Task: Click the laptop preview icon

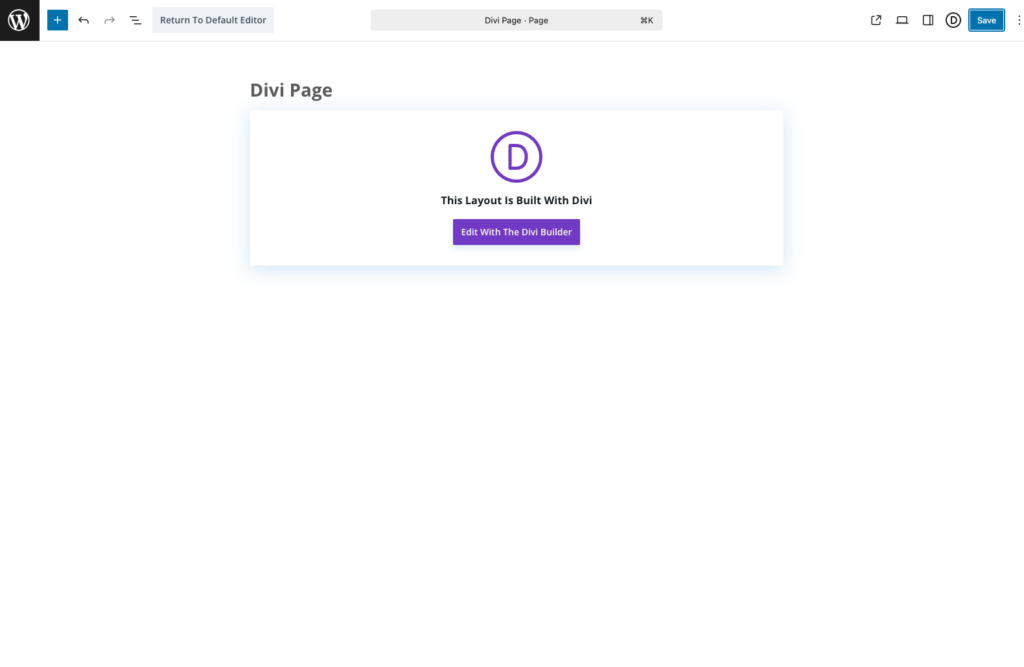Action: (x=902, y=20)
